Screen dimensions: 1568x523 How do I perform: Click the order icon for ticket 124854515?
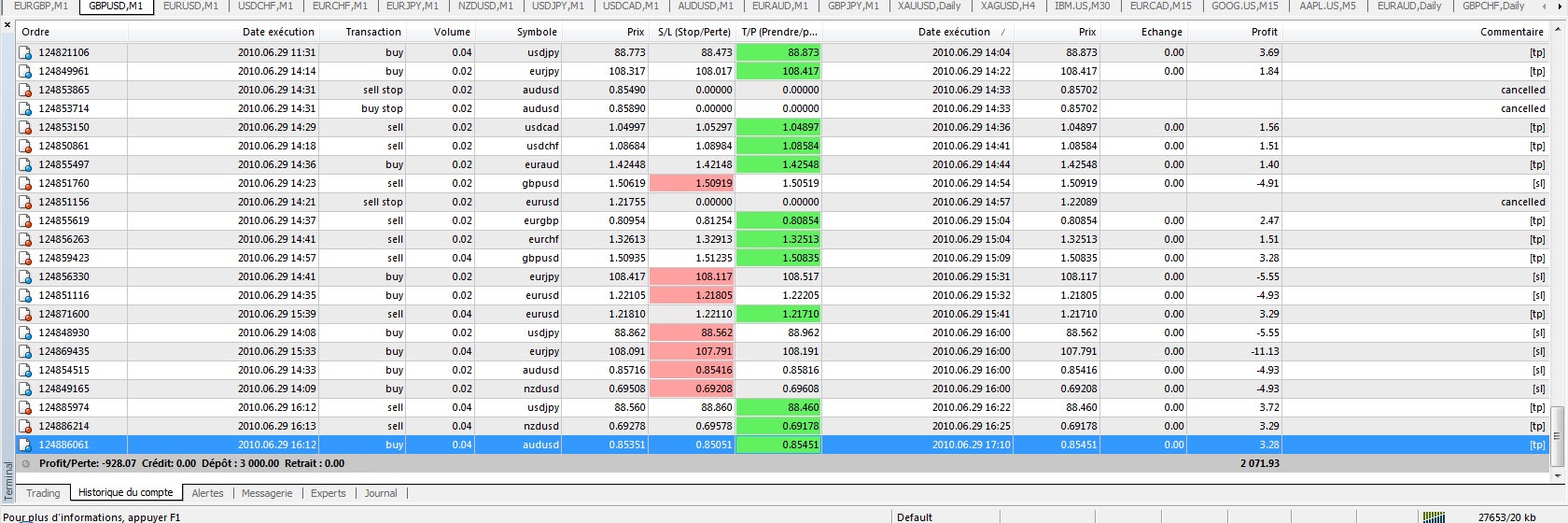click(25, 370)
